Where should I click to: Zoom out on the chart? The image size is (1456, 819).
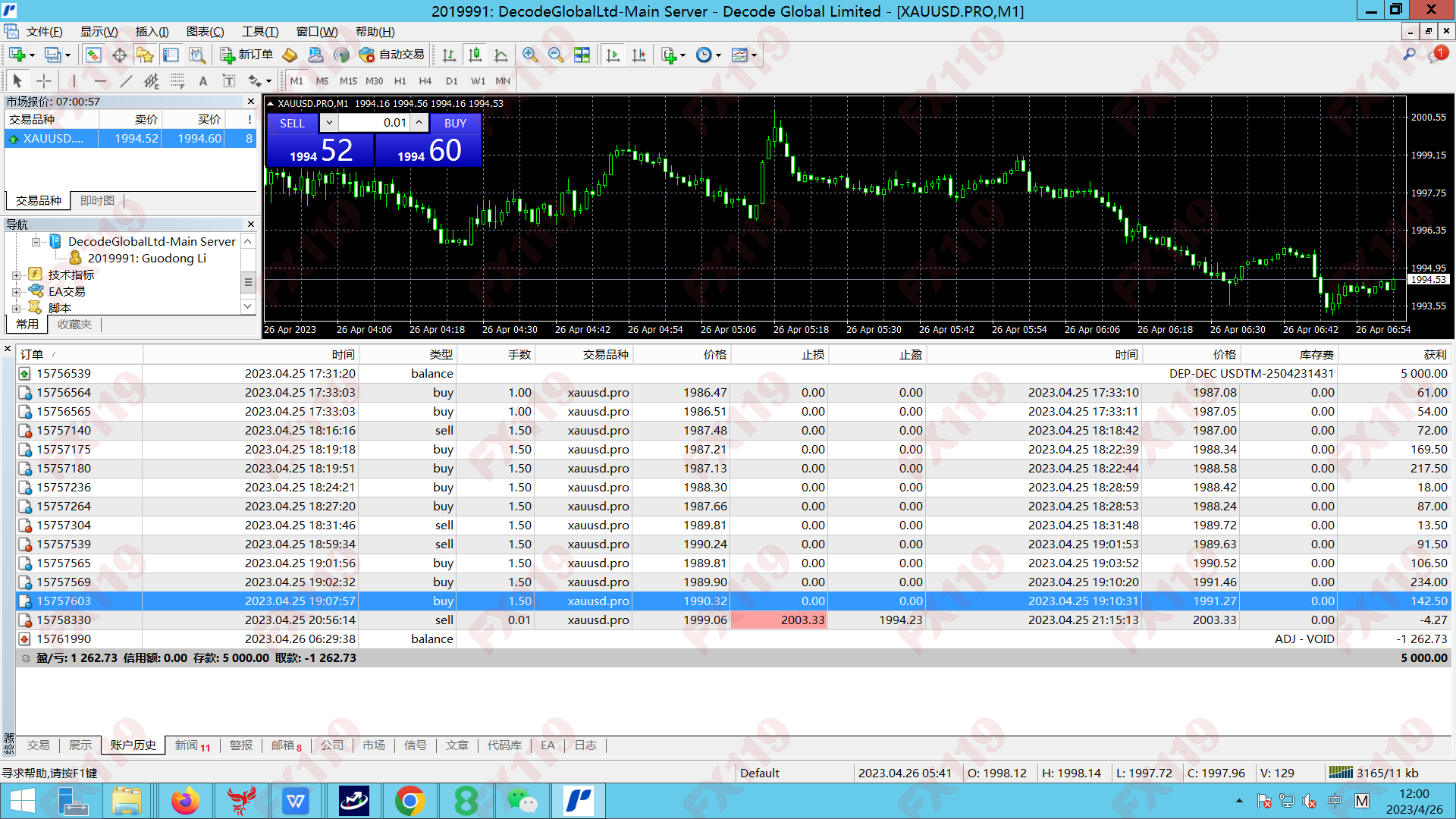556,55
